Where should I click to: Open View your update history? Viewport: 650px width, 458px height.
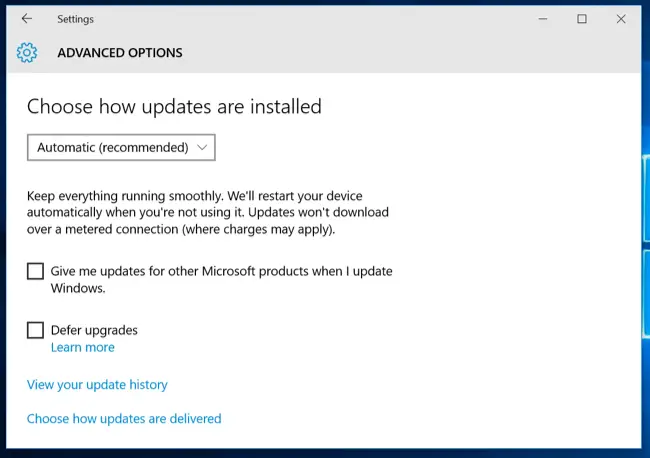coord(97,385)
